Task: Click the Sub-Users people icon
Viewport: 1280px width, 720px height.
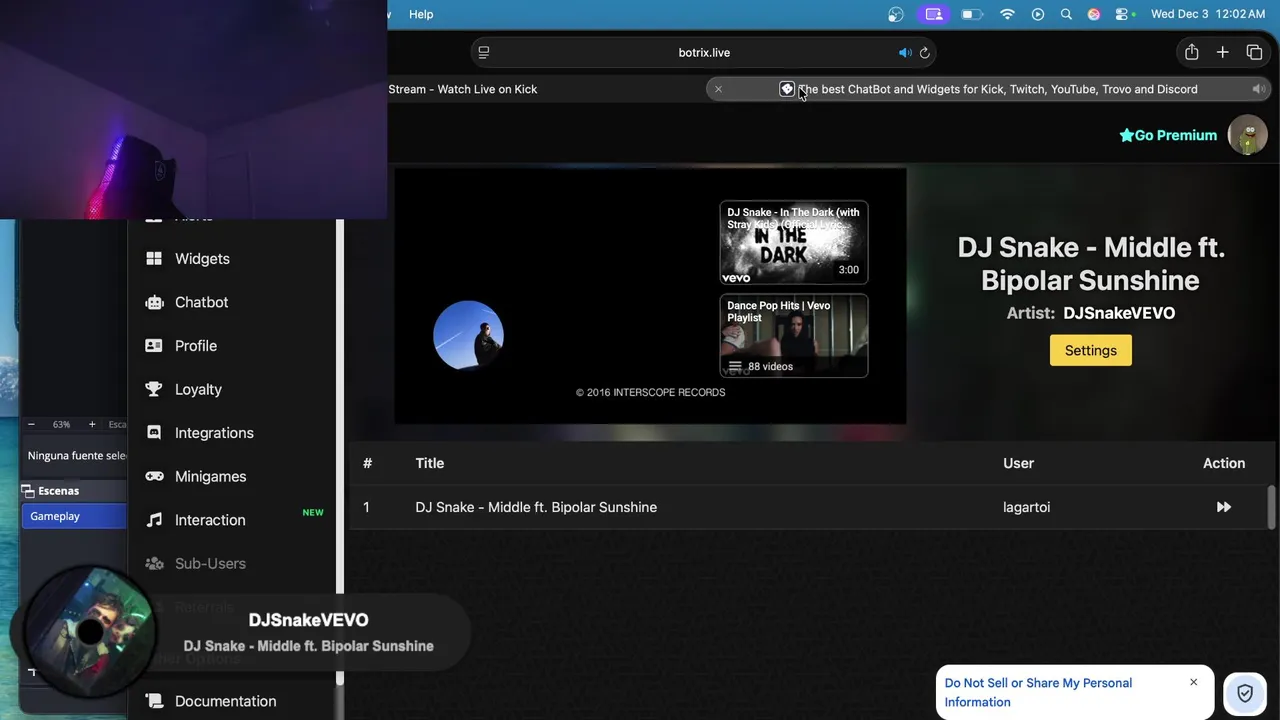Action: [154, 564]
